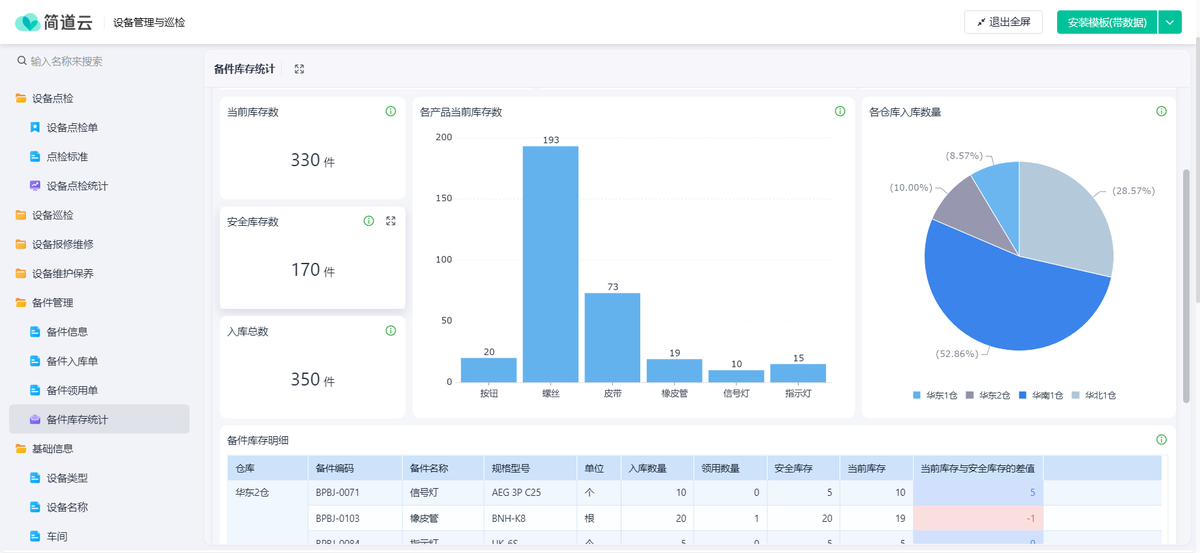Image resolution: width=1200 pixels, height=553 pixels.
Task: Click the 螺丝 bar in bar chart
Action: (x=550, y=264)
